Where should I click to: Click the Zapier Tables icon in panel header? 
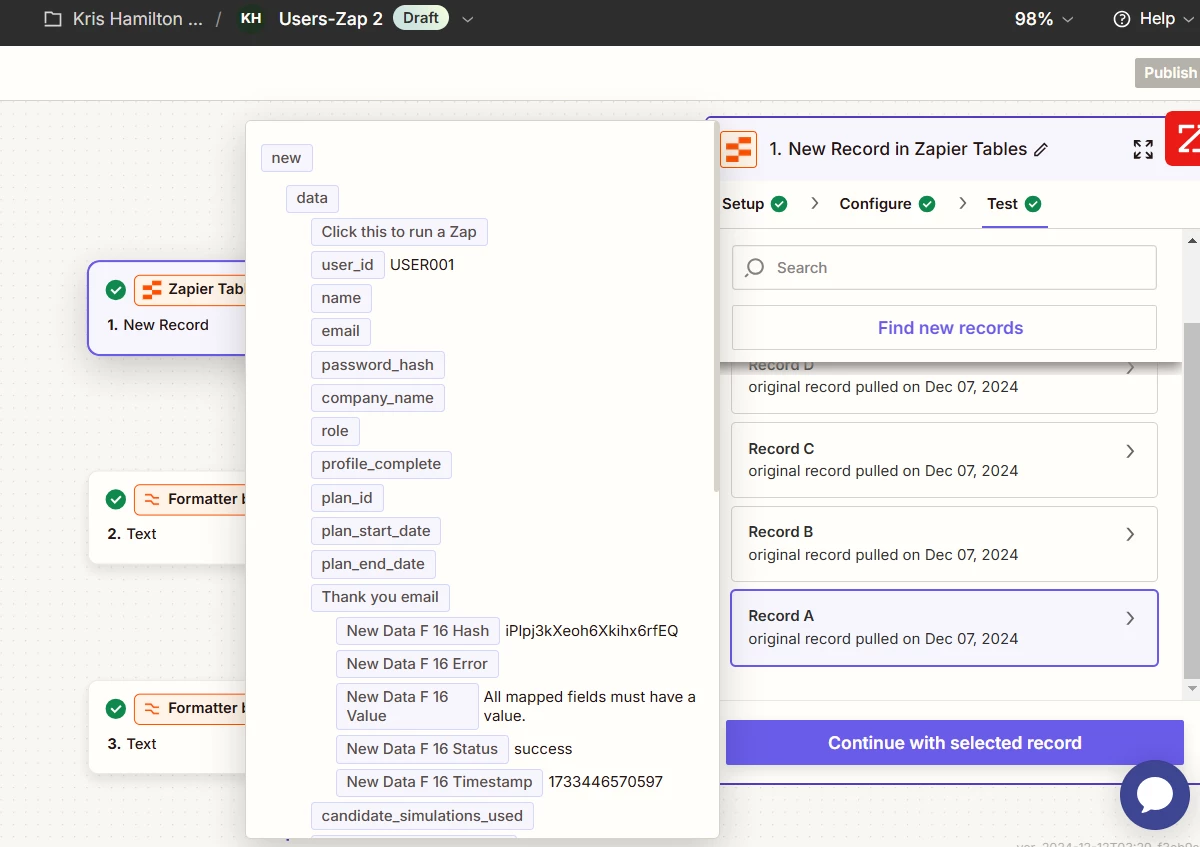[x=738, y=150]
